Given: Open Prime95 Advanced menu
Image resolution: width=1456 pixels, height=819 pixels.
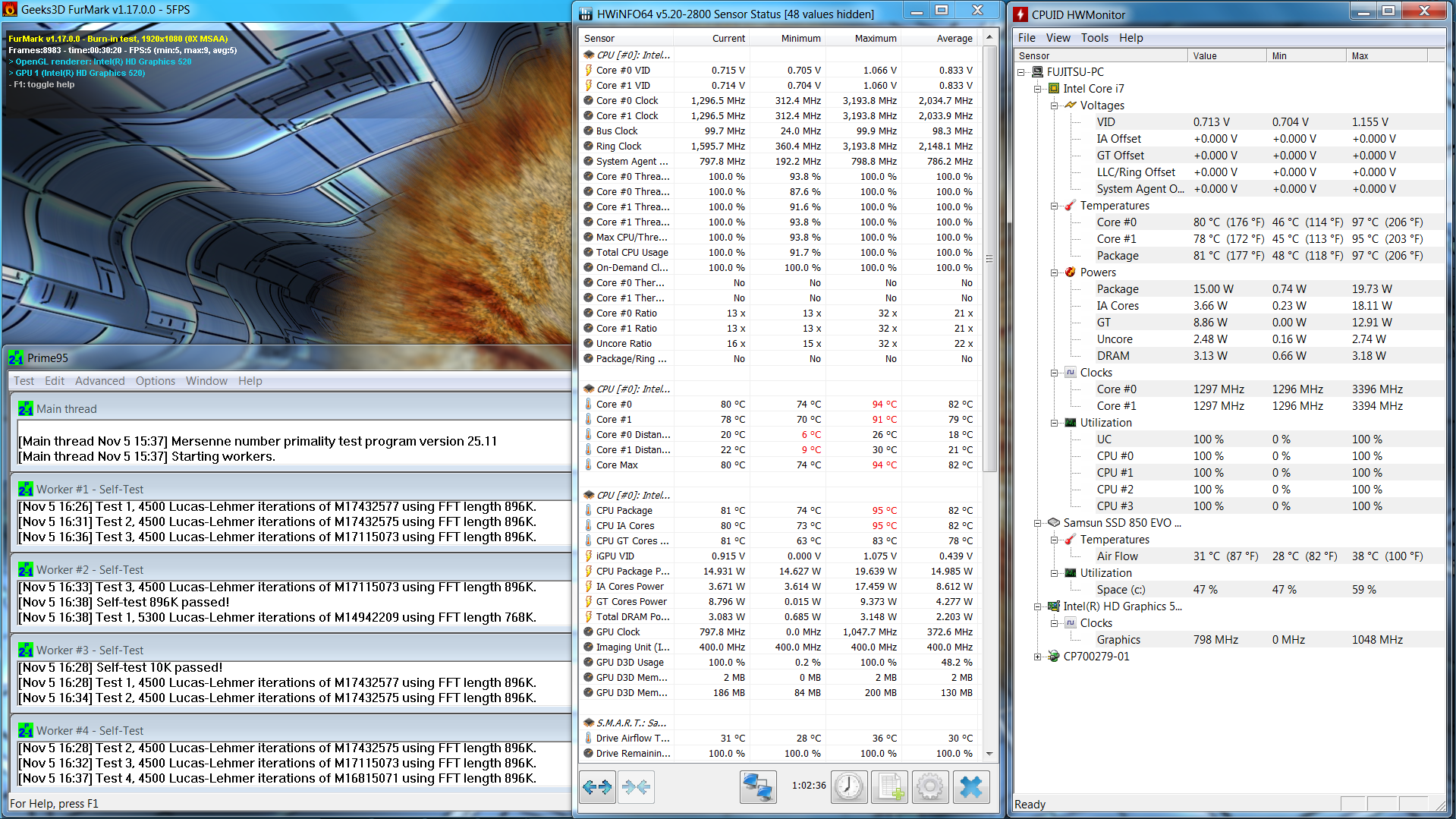Looking at the screenshot, I should [99, 380].
